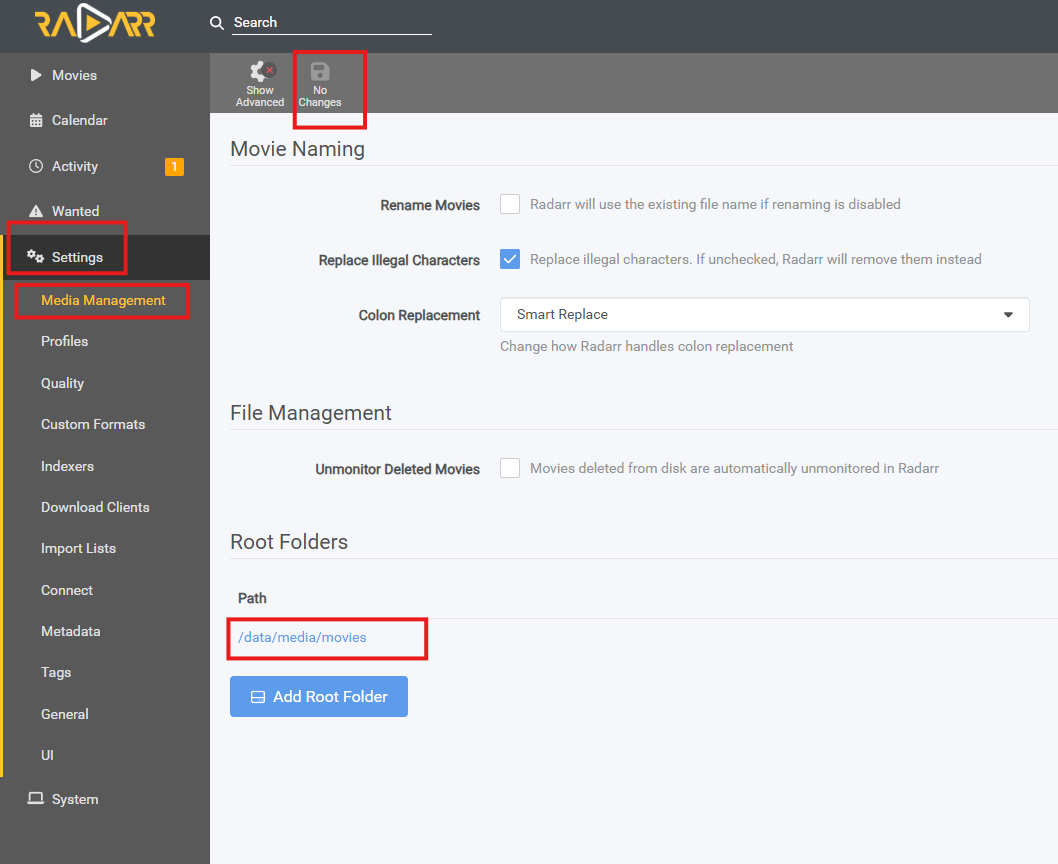
Task: Click the No Changes save icon
Action: (319, 72)
